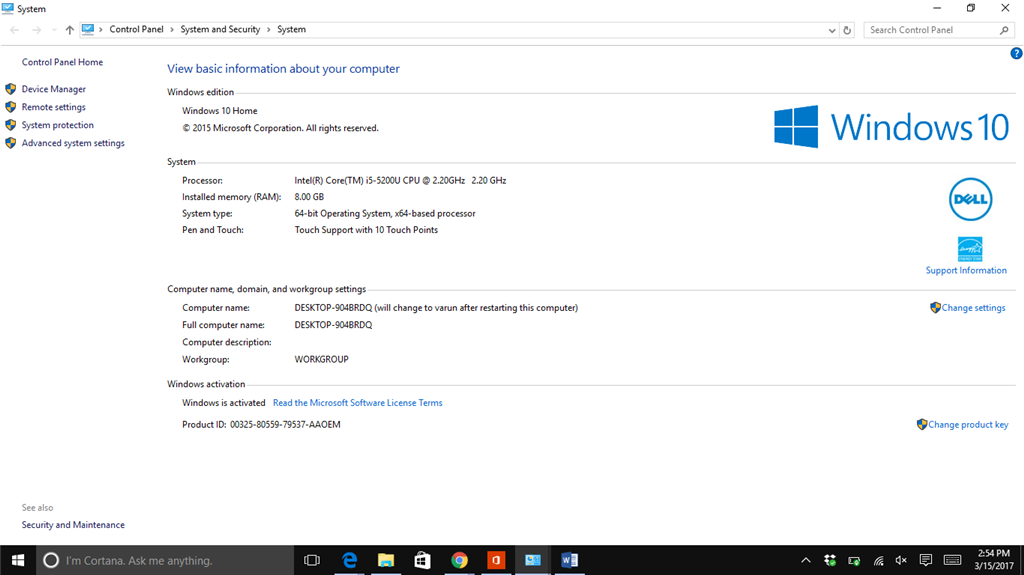
Task: Select Control Panel in breadcrumb
Action: [136, 29]
